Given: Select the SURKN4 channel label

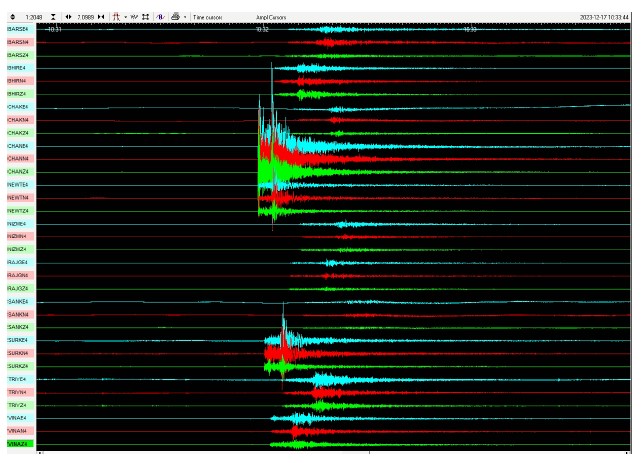Looking at the screenshot, I should (x=18, y=353).
